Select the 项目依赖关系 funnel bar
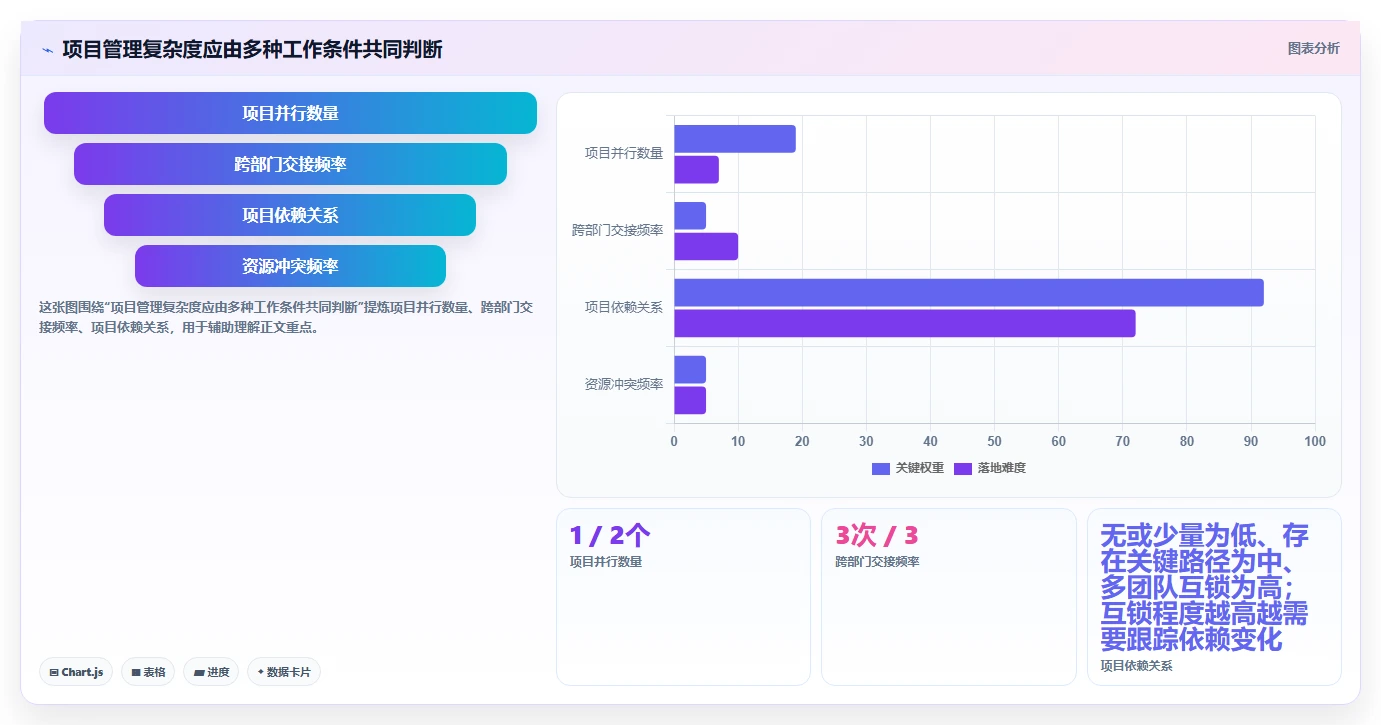 290,215
